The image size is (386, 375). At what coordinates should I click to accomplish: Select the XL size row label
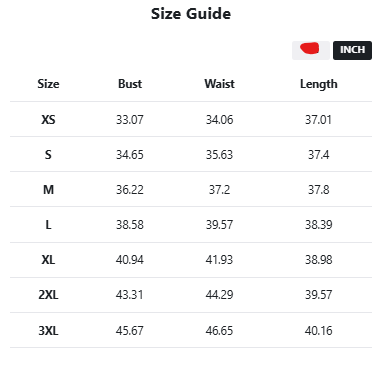coord(48,260)
